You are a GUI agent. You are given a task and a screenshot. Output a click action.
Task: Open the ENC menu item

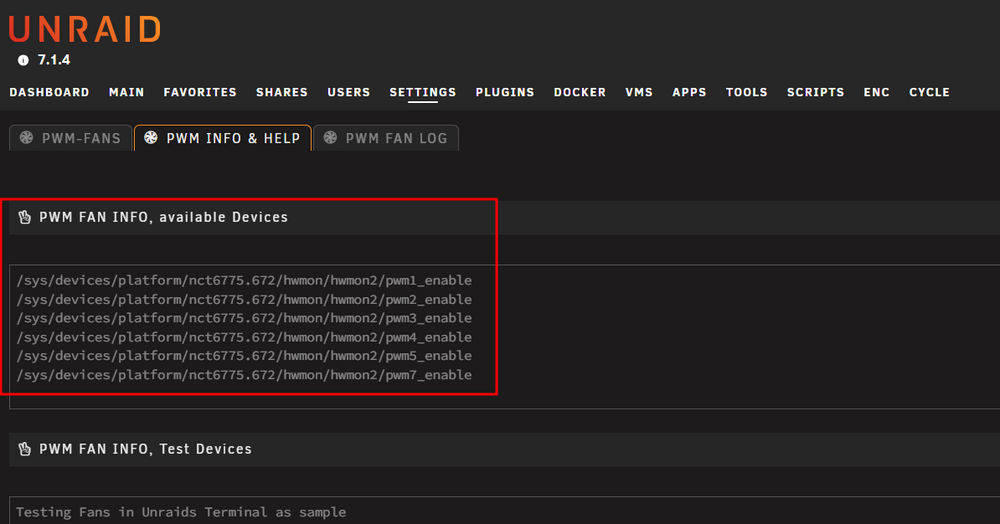[x=877, y=92]
